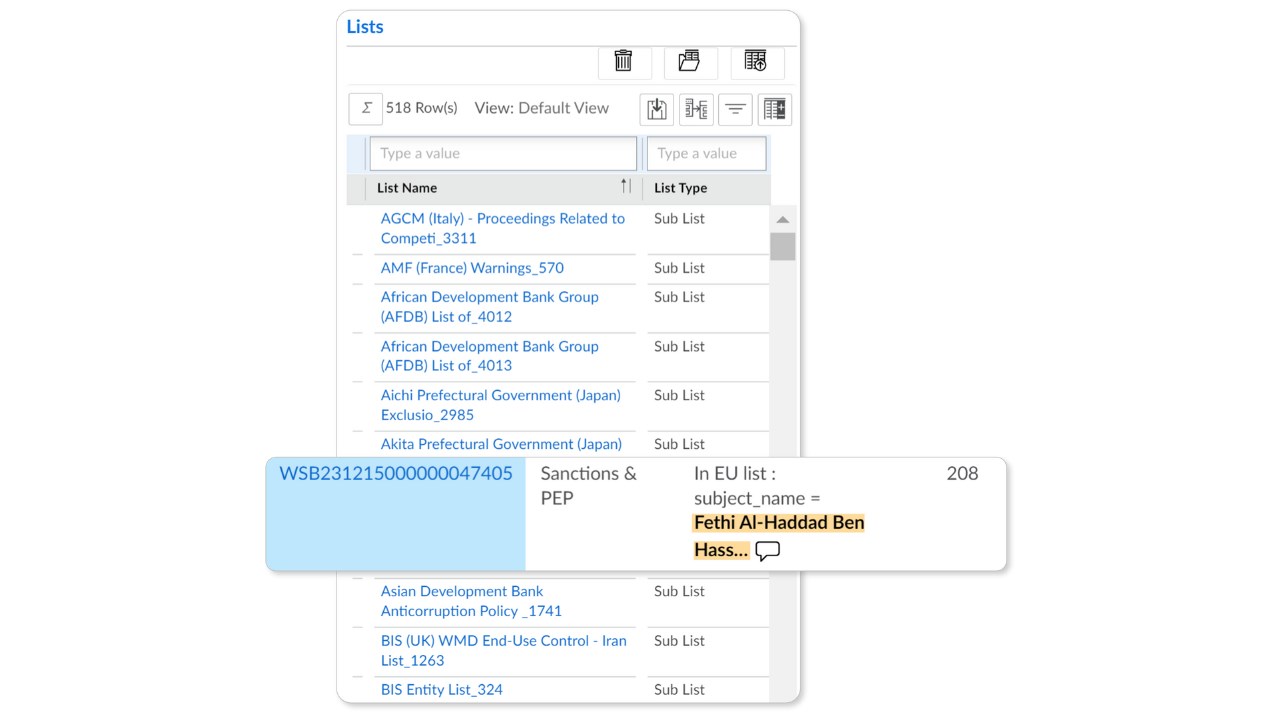Open AMF (France) Warnings_570 link
Image resolution: width=1280 pixels, height=720 pixels.
pyautogui.click(x=472, y=268)
